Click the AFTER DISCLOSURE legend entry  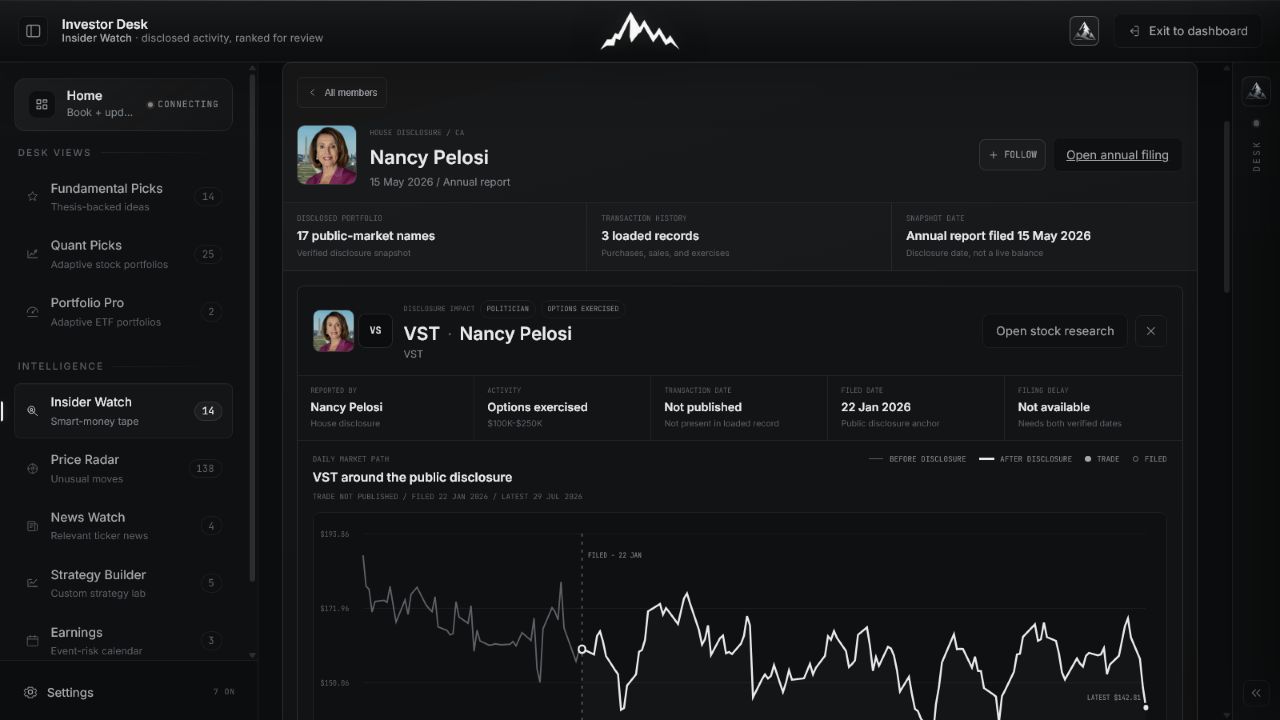[1025, 459]
